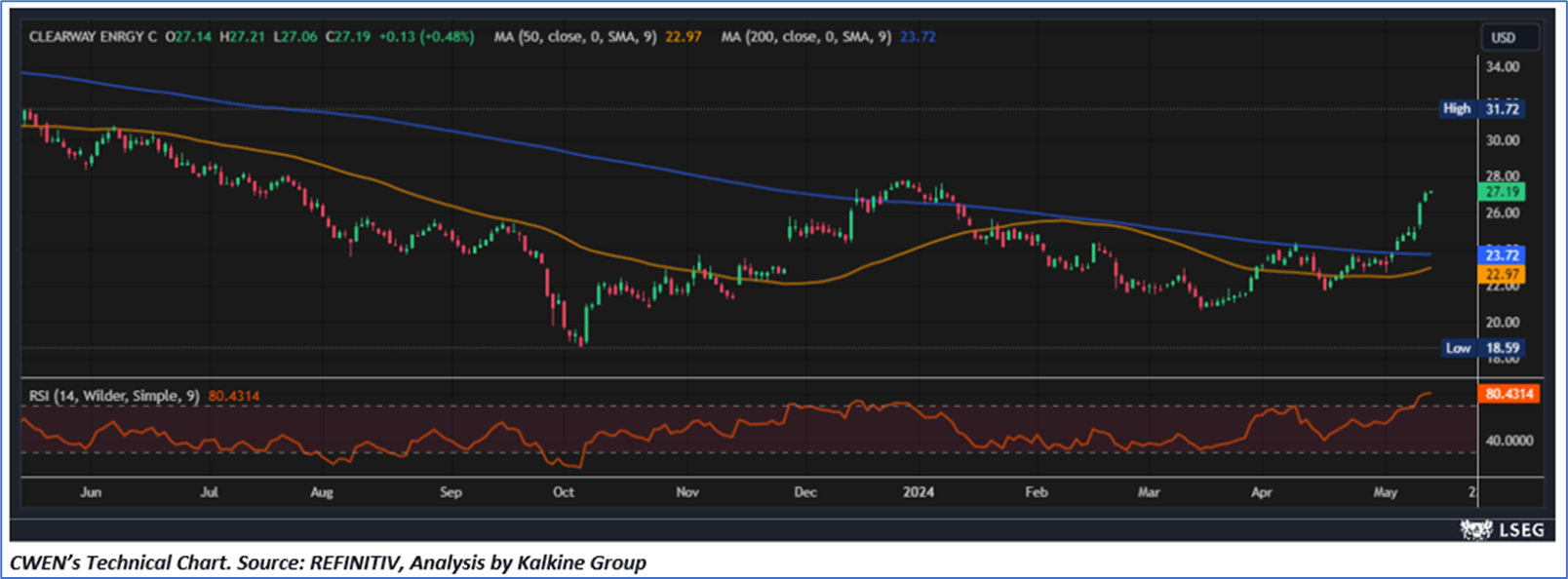
Task: Click the 20.00 price axis label
Action: point(1503,322)
